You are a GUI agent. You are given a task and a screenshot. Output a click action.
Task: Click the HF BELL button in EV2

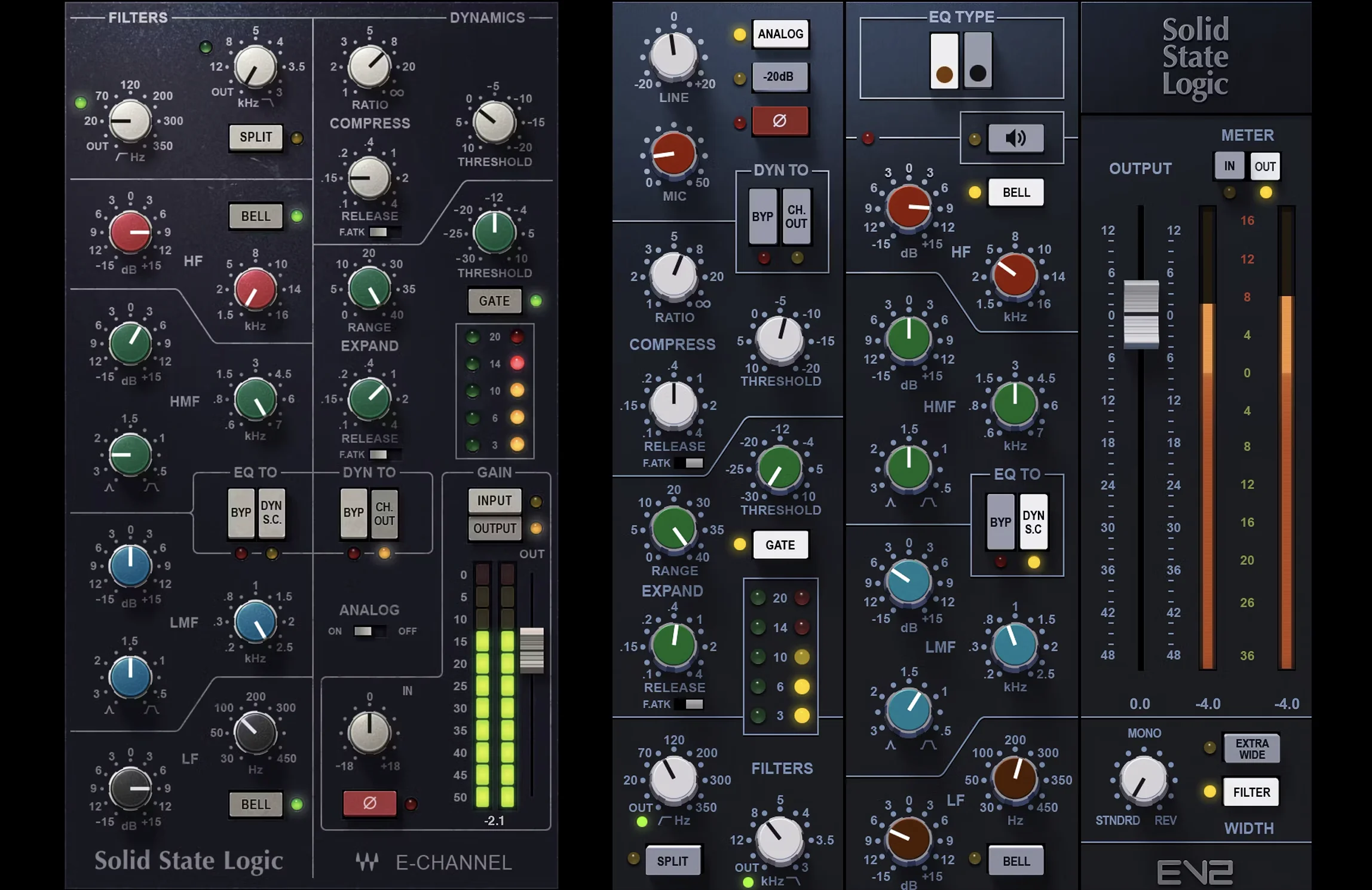[1016, 192]
